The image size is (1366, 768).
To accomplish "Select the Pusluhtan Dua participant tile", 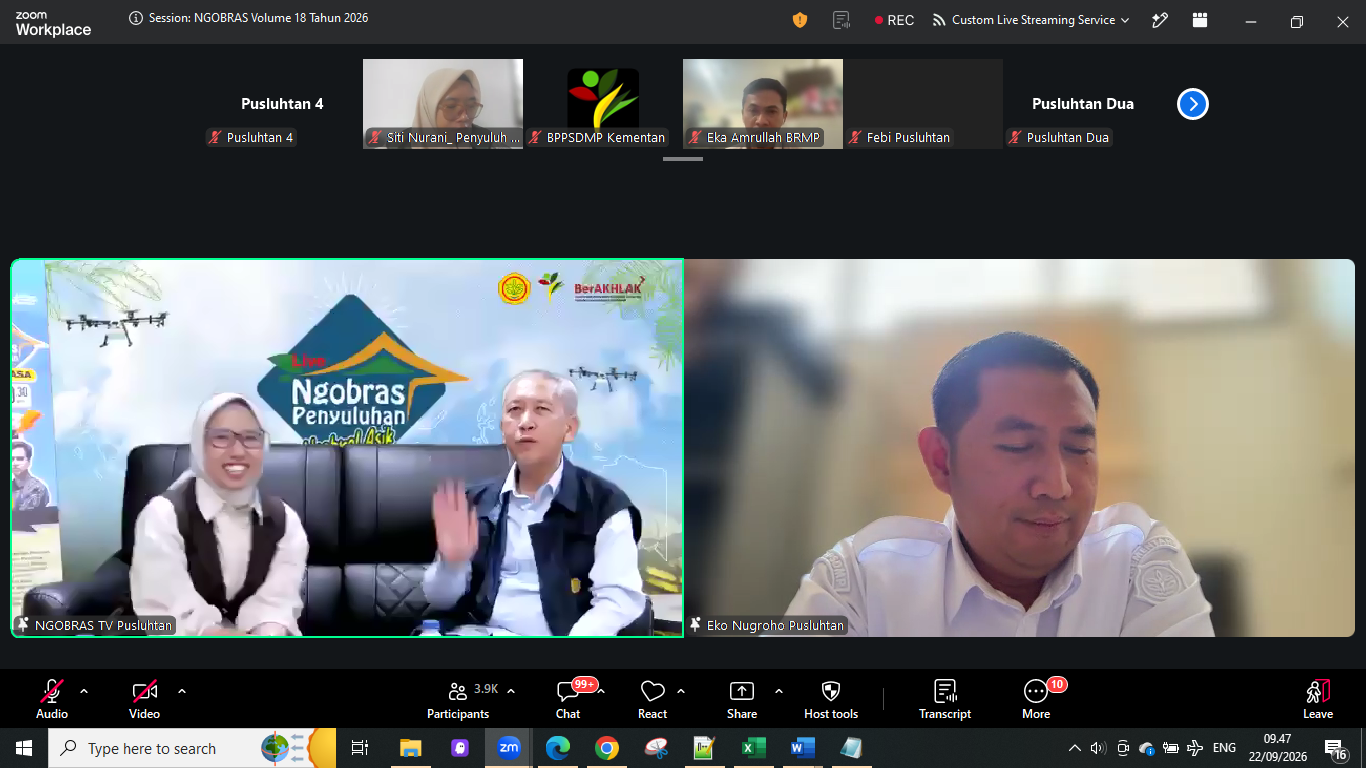I will [x=1083, y=104].
